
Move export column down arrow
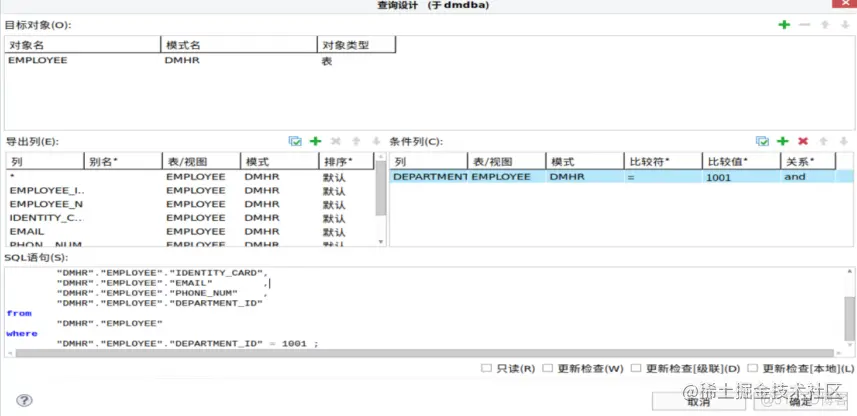376,141
